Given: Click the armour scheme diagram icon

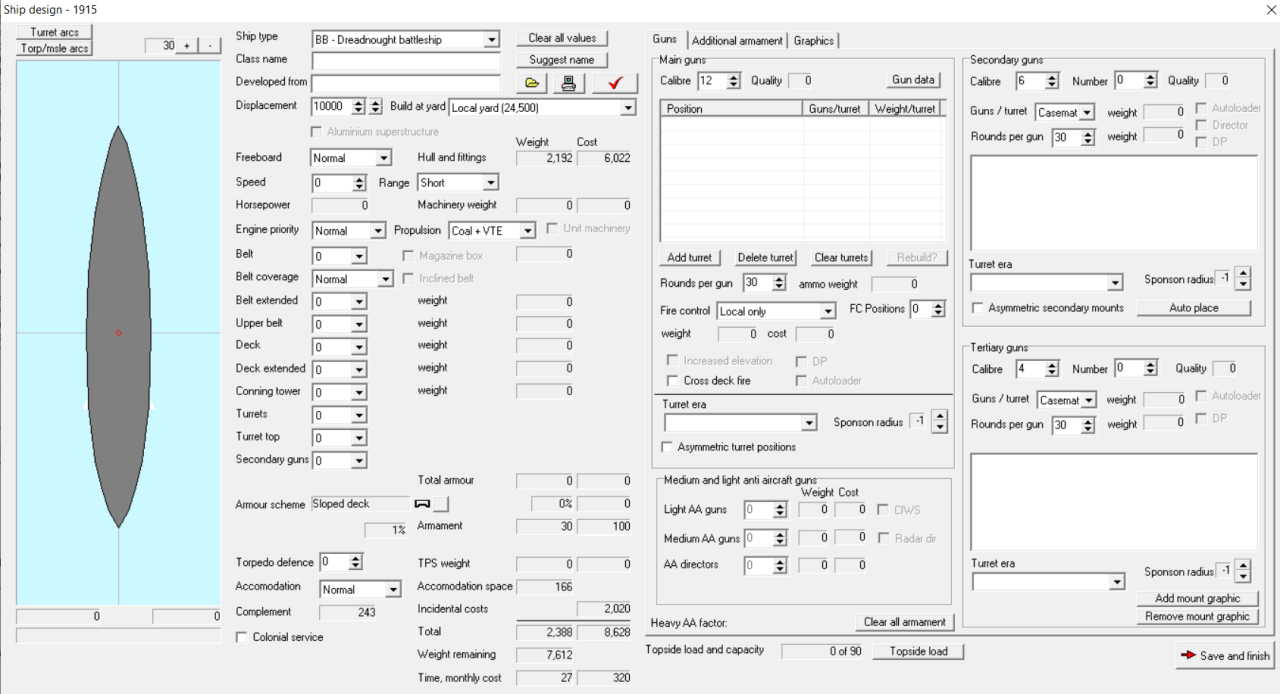Looking at the screenshot, I should 422,503.
